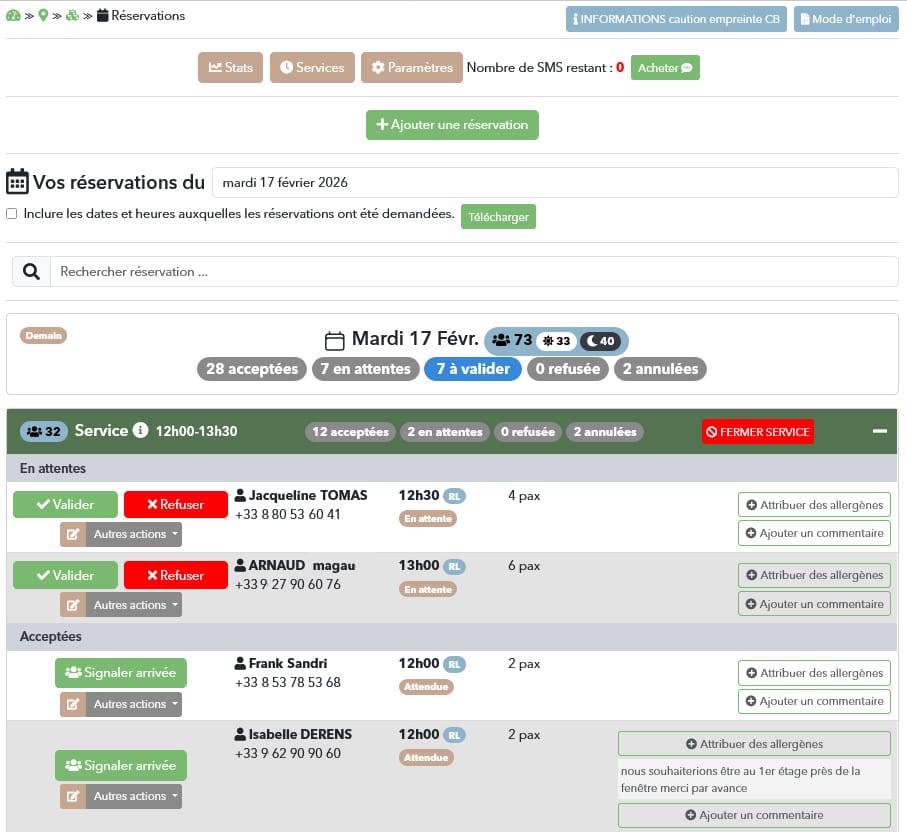This screenshot has width=907, height=832.
Task: Click the Service info icon
Action: tap(140, 430)
